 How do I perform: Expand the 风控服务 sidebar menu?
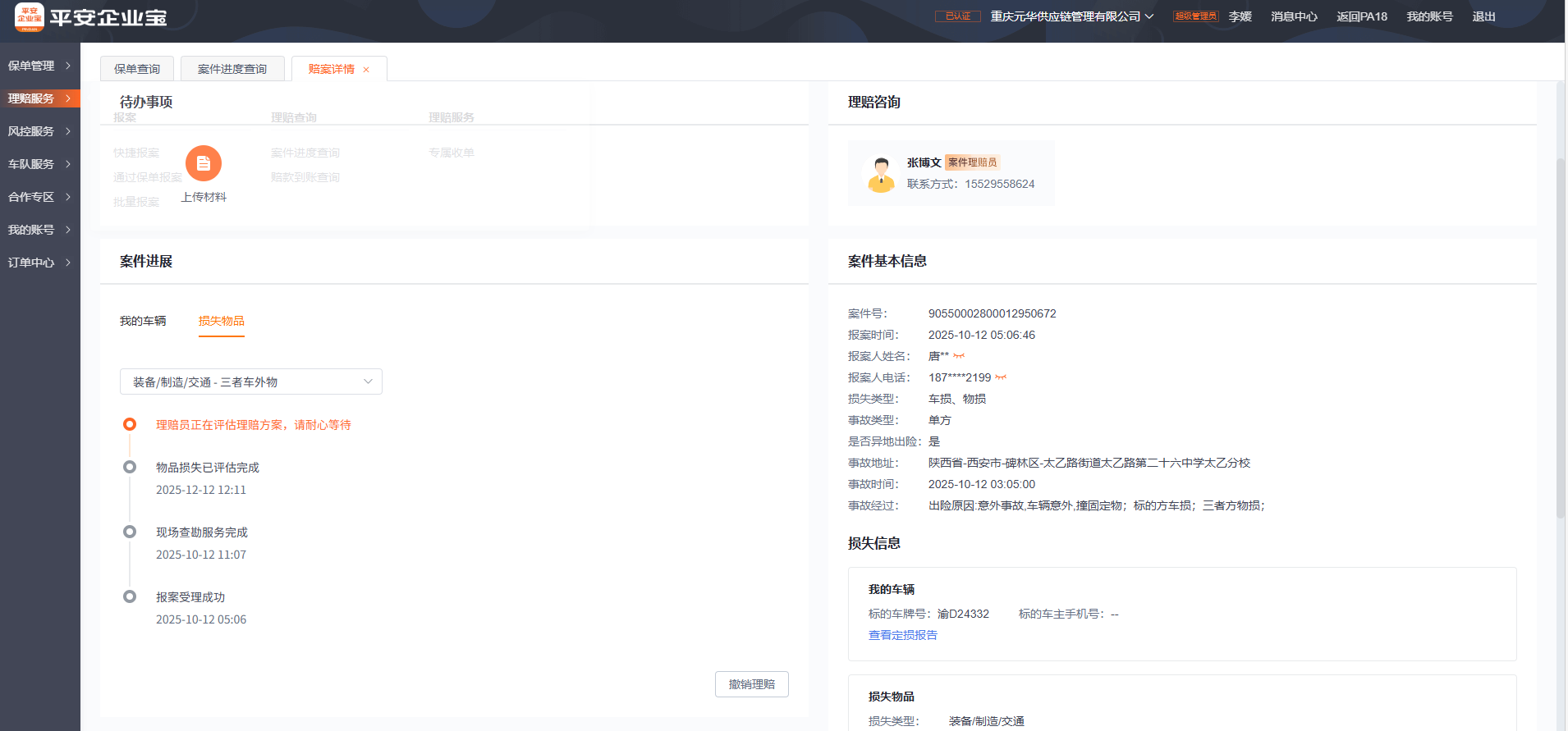coord(39,131)
